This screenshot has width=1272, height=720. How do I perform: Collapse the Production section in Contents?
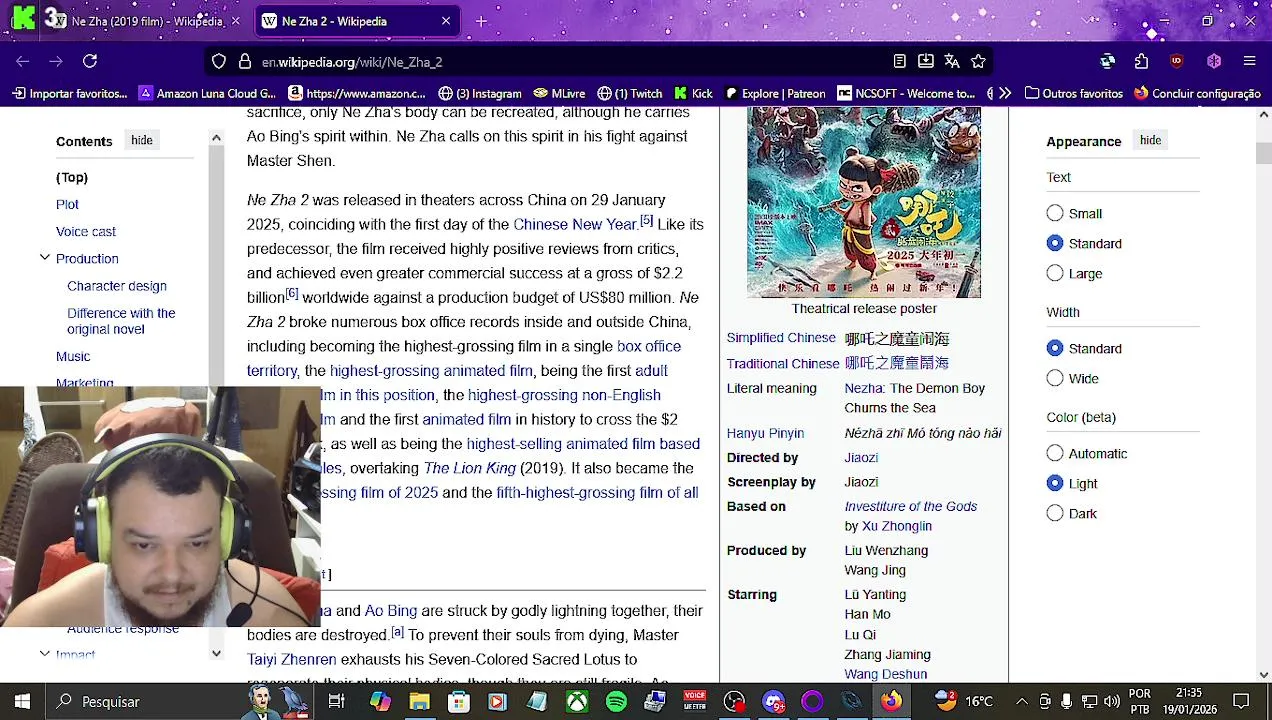[45, 258]
